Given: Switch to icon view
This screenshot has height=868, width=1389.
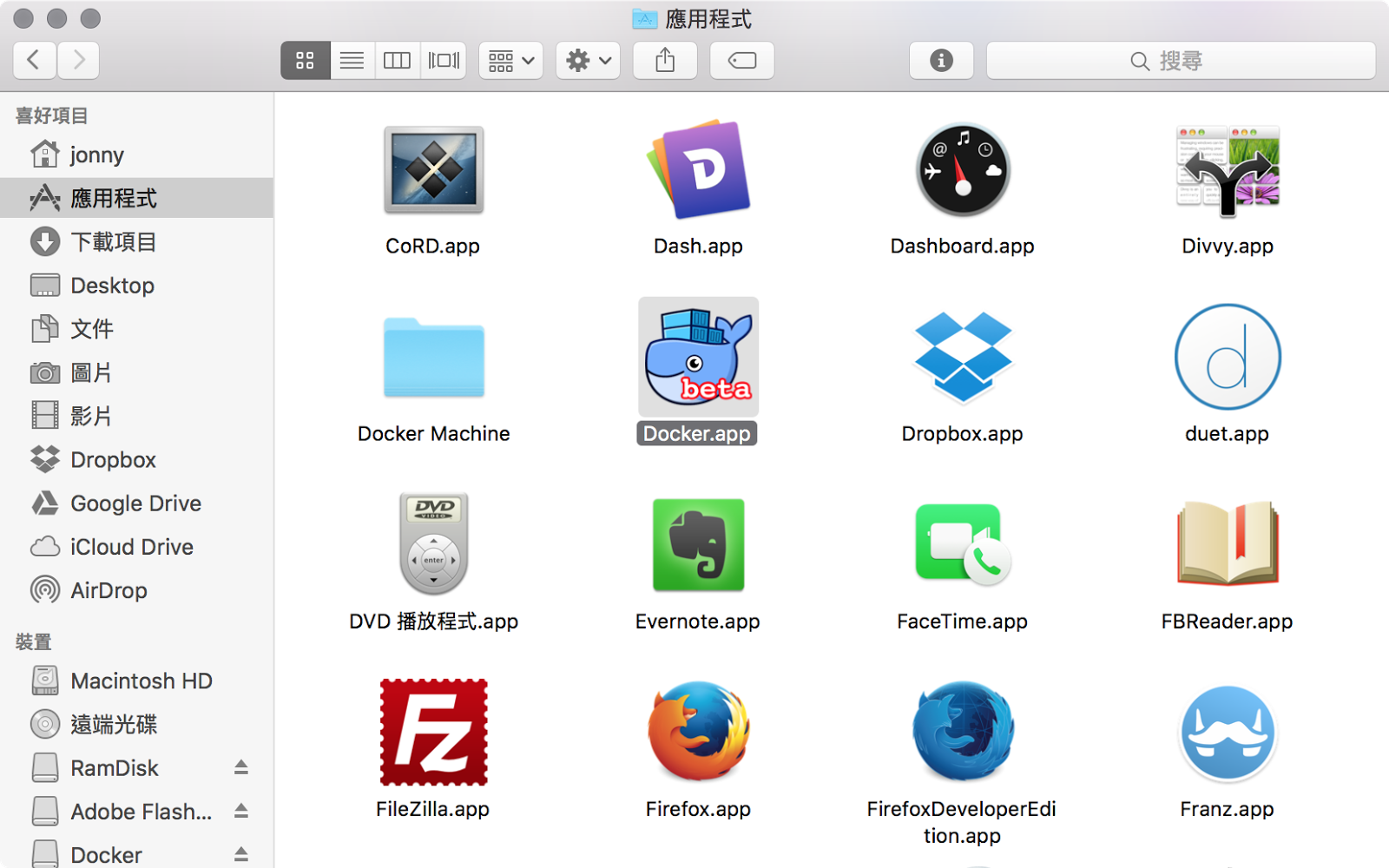Looking at the screenshot, I should point(306,60).
